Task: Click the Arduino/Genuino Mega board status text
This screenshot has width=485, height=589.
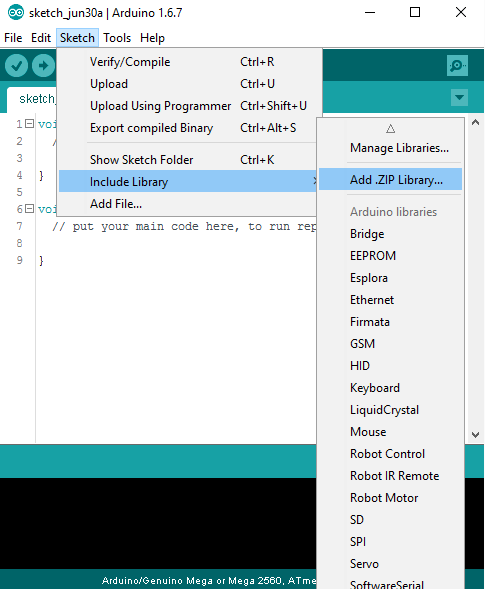Action: coord(209,581)
